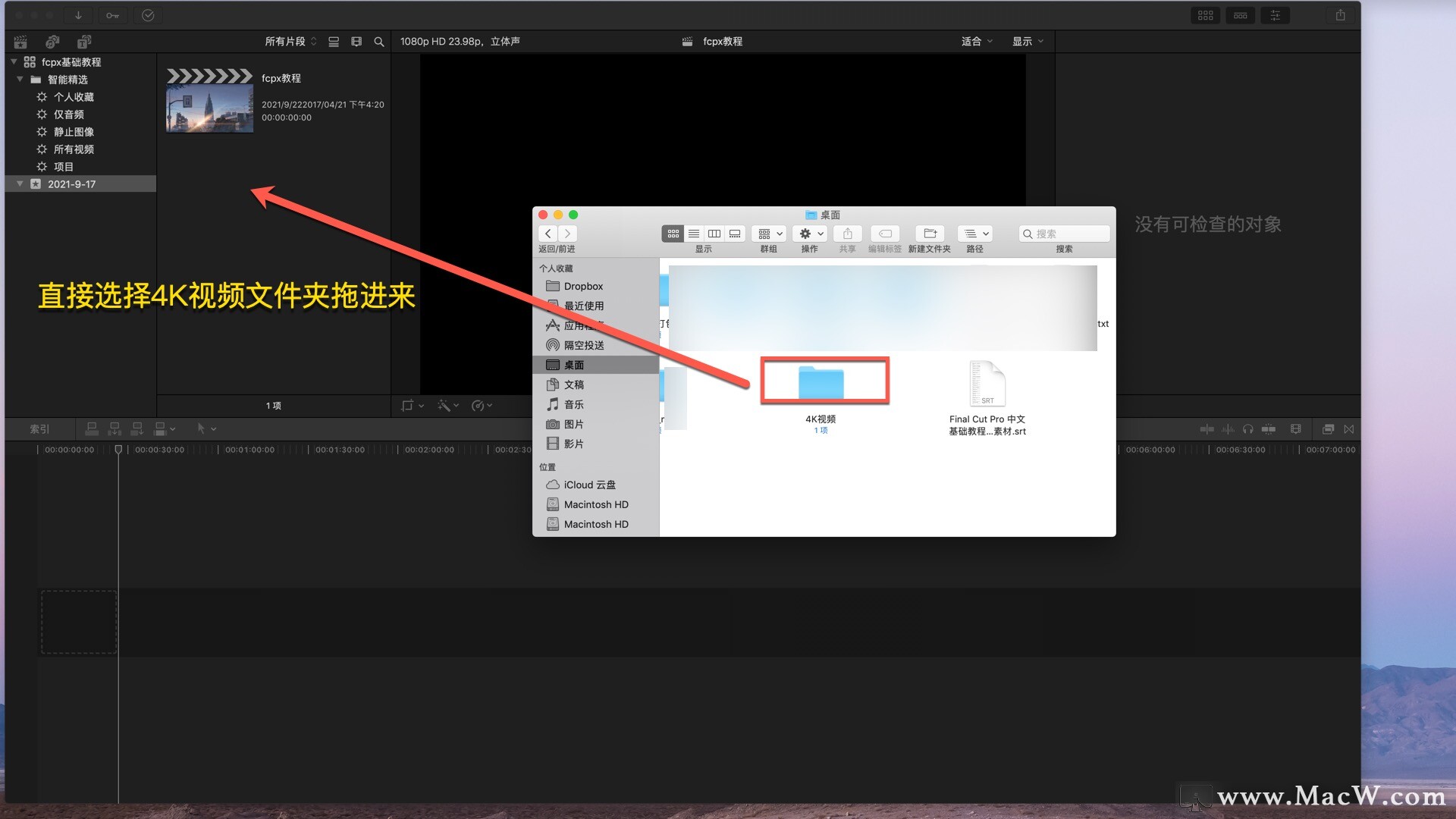1456x819 pixels.
Task: Open the Photos and Audio sidebar
Action: pyautogui.click(x=52, y=42)
